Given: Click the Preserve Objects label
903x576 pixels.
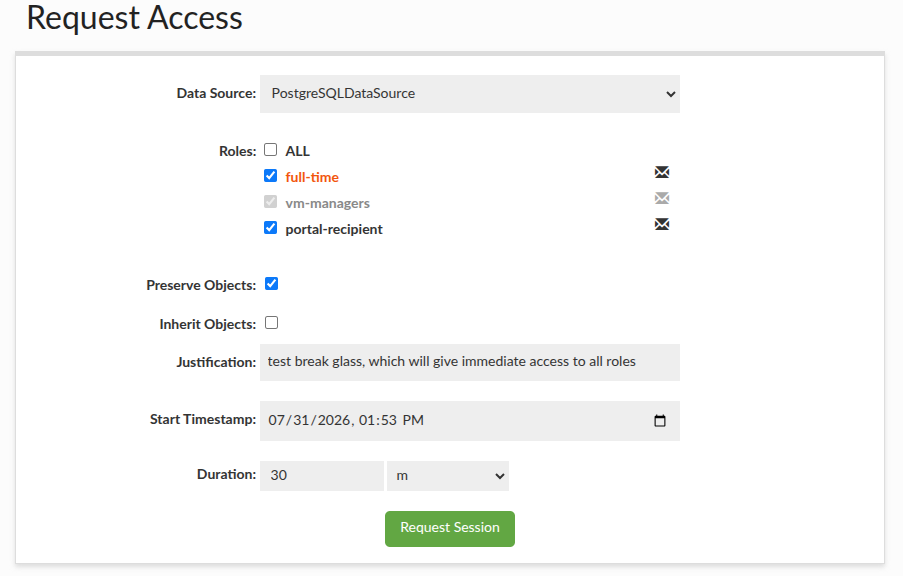Looking at the screenshot, I should (x=201, y=286).
